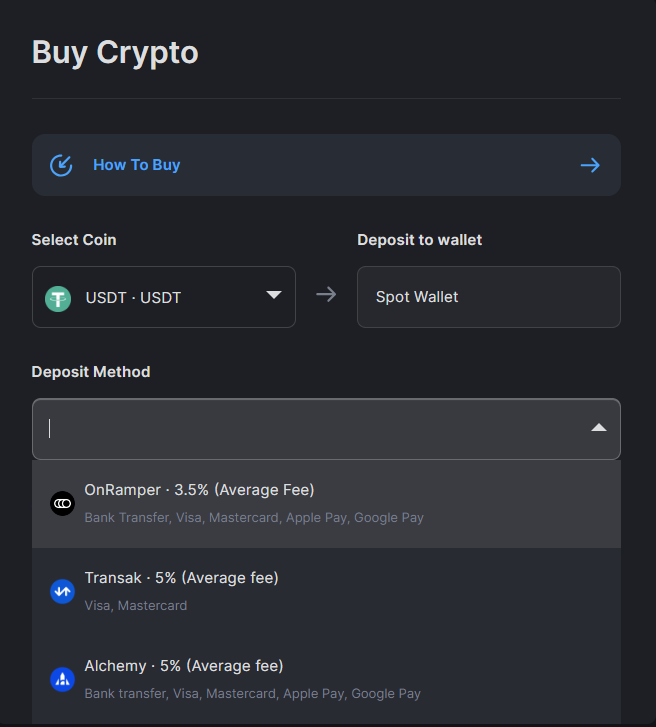Click the OnRamper black logo icon
This screenshot has height=727, width=656.
(63, 504)
